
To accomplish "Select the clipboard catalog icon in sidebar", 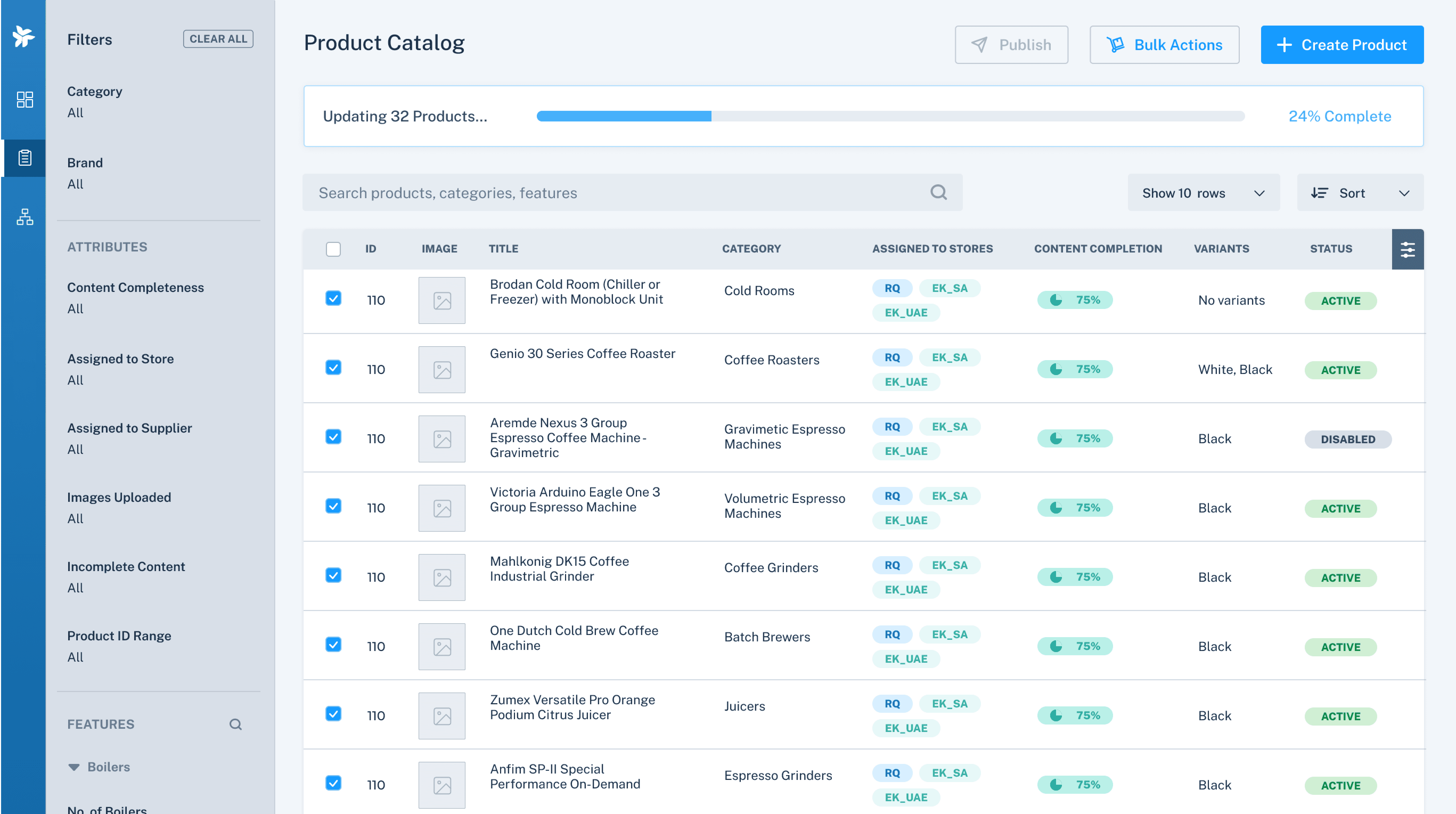I will [x=24, y=158].
